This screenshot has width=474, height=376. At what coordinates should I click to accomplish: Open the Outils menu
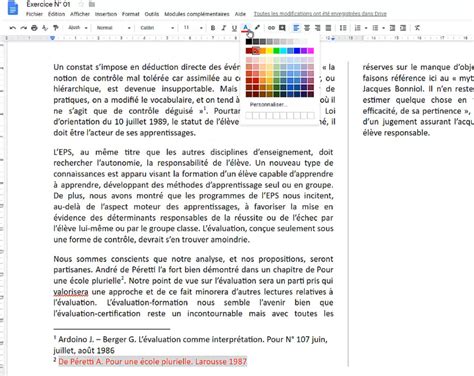pos(152,14)
